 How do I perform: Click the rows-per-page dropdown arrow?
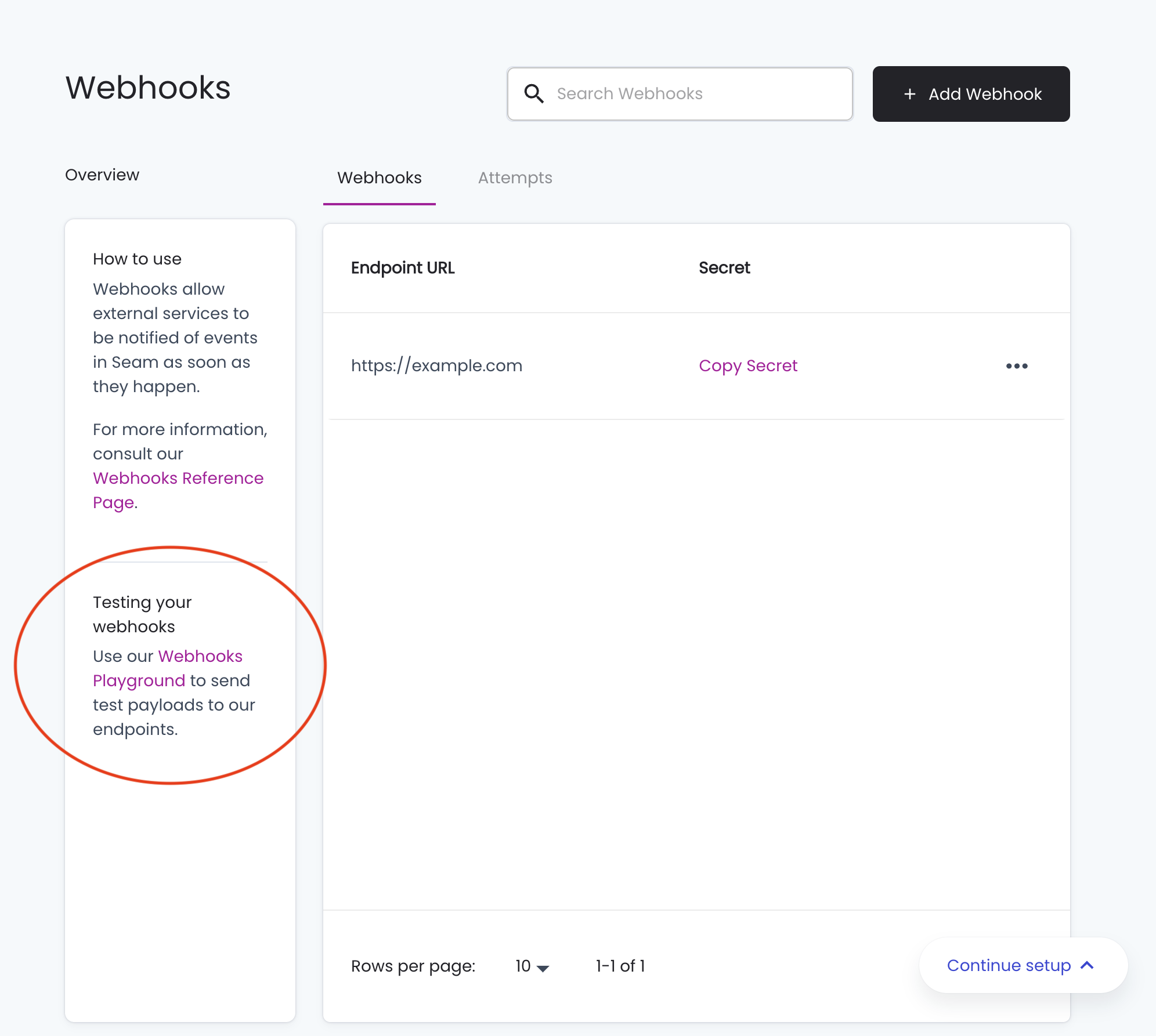(x=543, y=968)
